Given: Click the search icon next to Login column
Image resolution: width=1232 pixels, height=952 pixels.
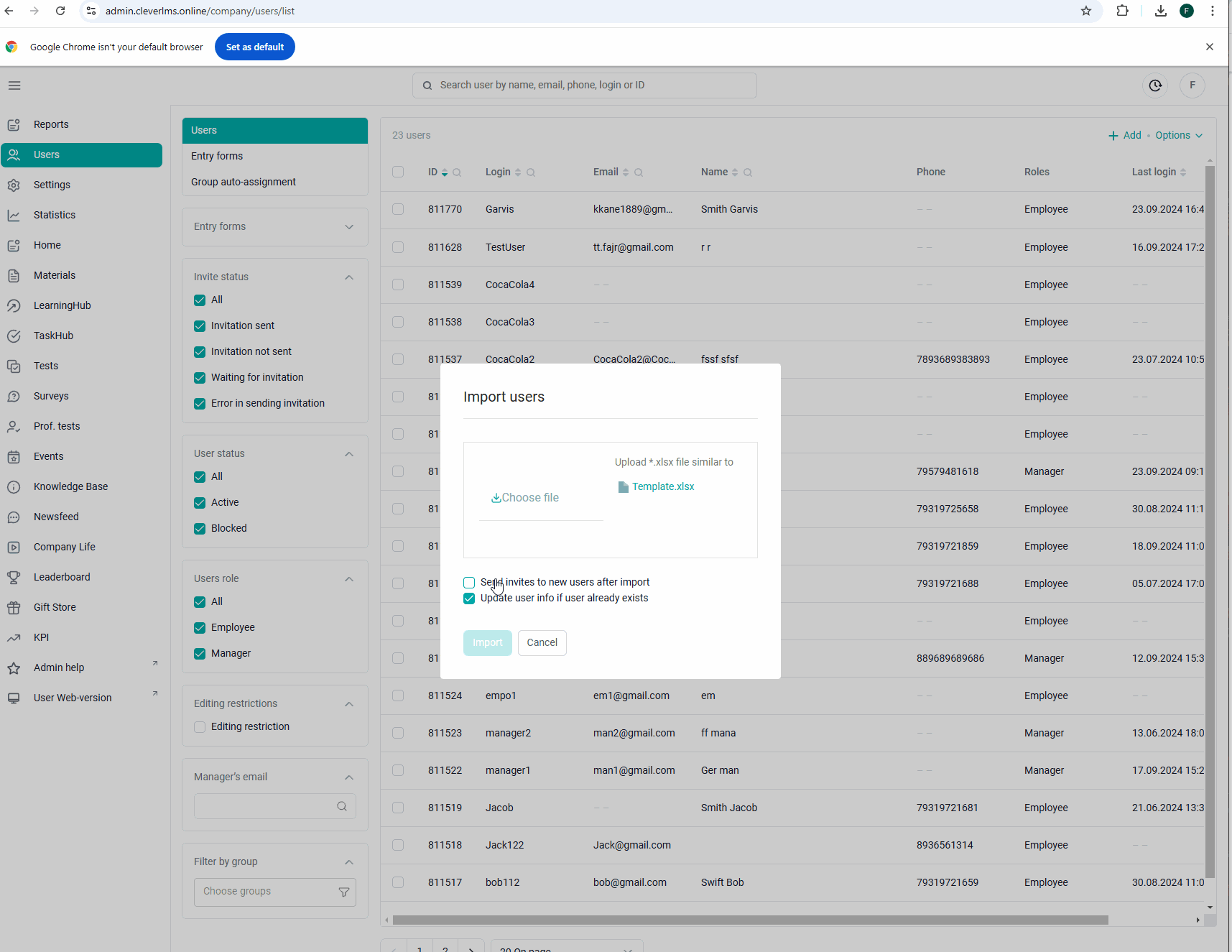Looking at the screenshot, I should pyautogui.click(x=531, y=172).
